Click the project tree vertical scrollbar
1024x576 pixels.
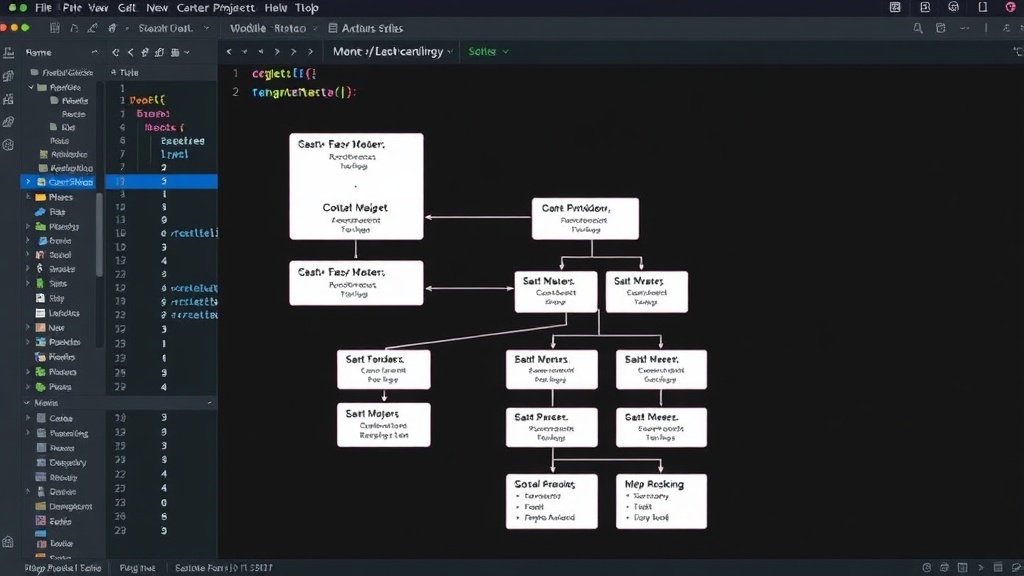coord(99,235)
